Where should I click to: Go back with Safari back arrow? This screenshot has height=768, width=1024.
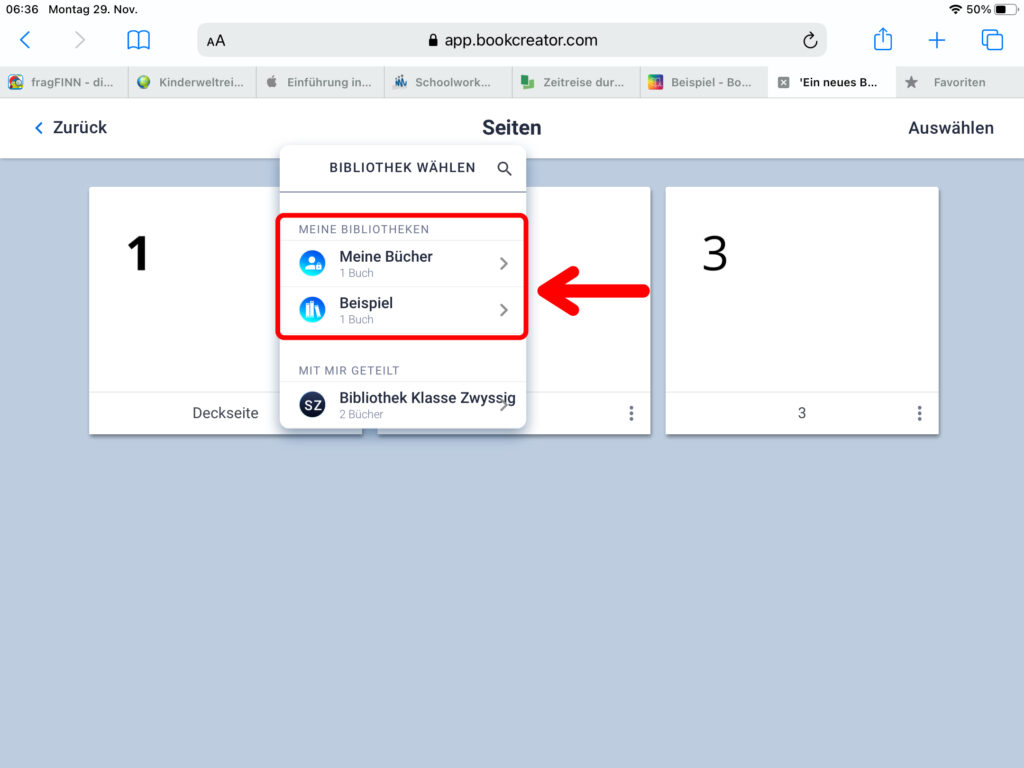[x=26, y=40]
